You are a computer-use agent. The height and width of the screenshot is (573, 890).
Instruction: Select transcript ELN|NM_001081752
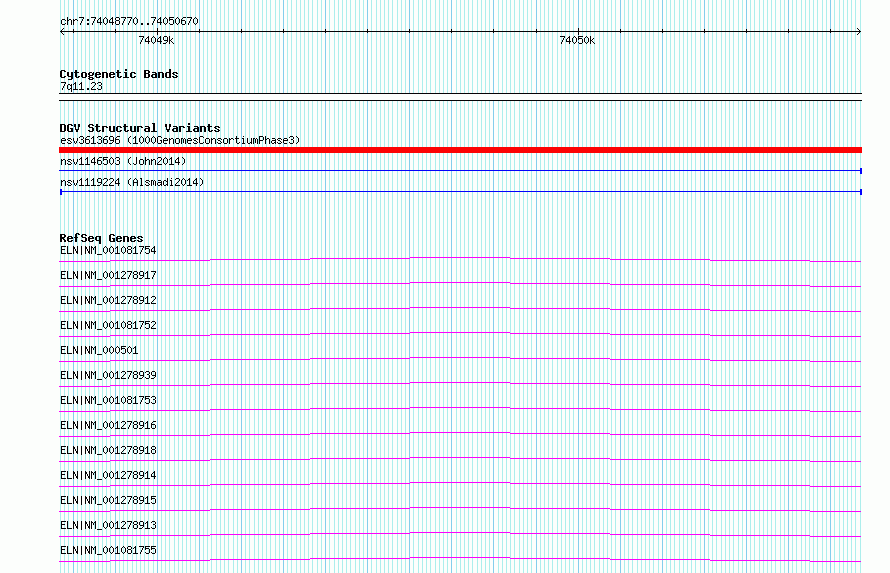108,325
